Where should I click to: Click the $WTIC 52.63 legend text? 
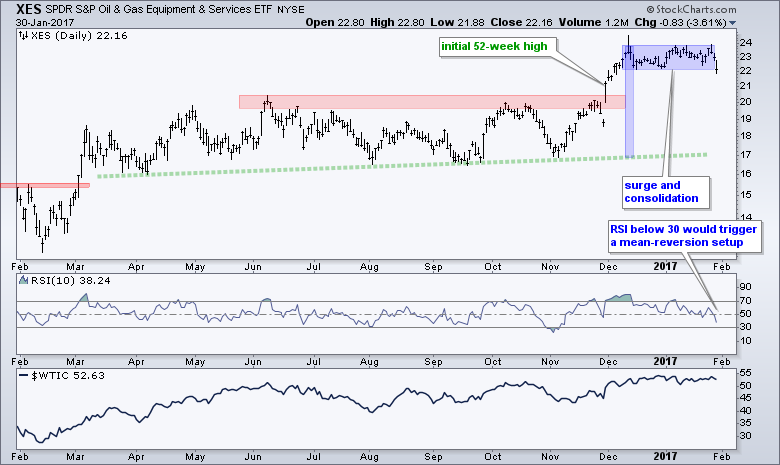pos(68,375)
